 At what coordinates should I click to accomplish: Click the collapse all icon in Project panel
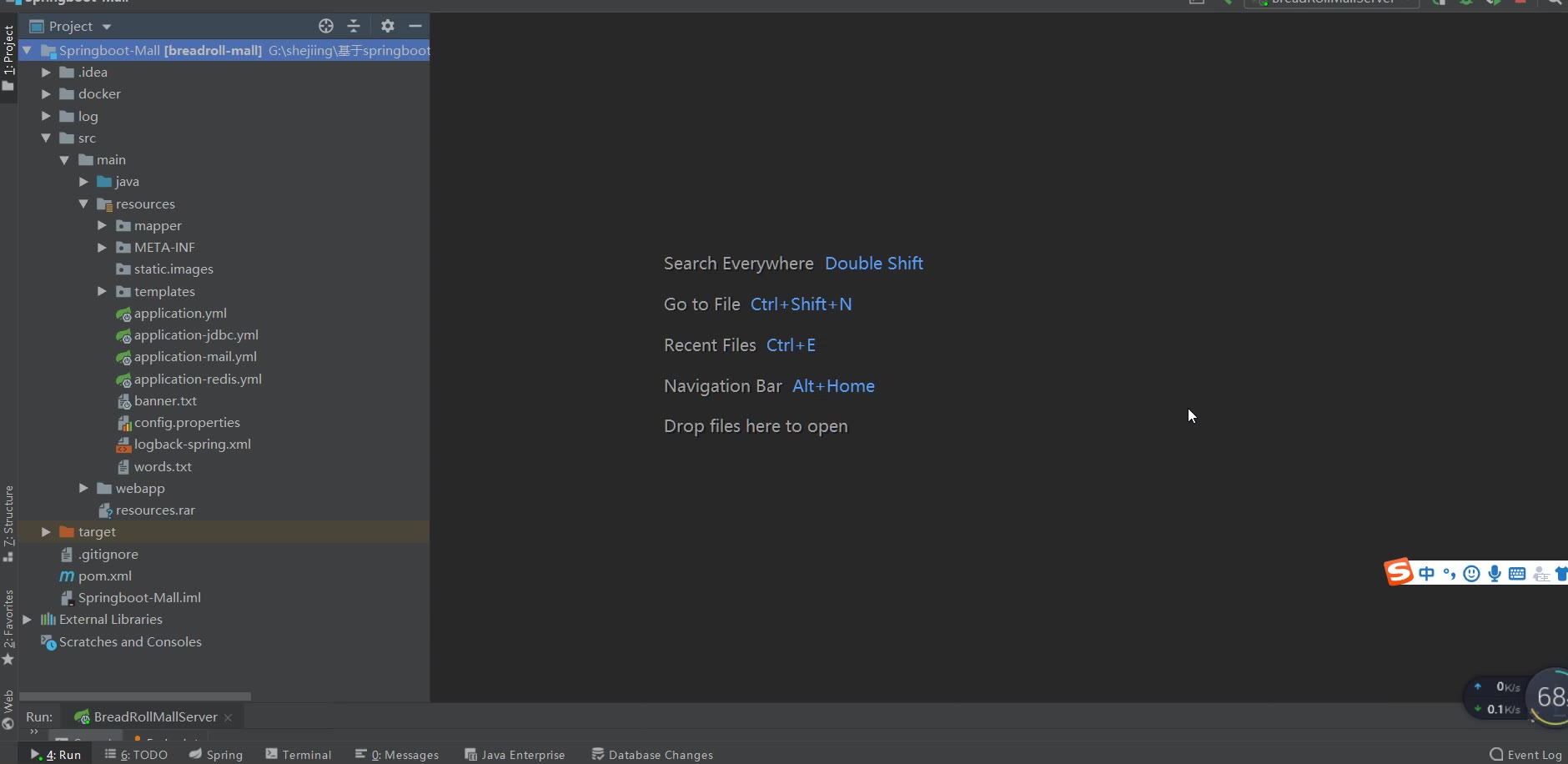click(x=354, y=26)
